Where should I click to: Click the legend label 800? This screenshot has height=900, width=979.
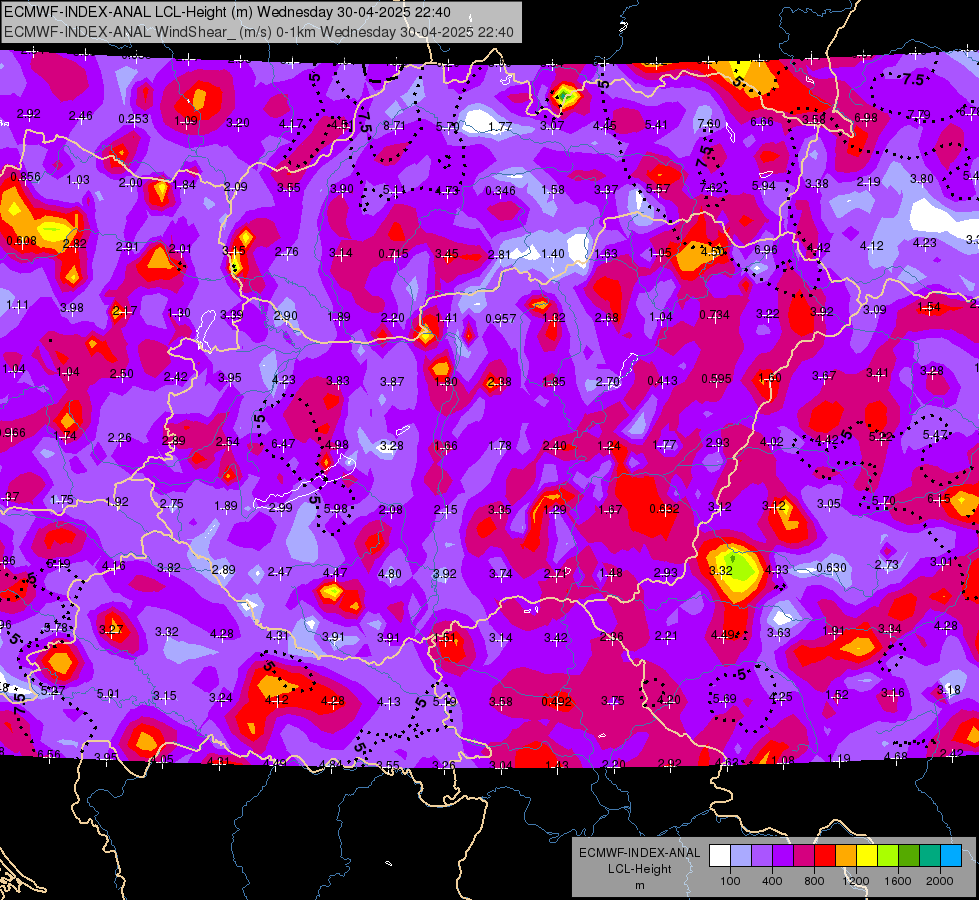click(814, 881)
